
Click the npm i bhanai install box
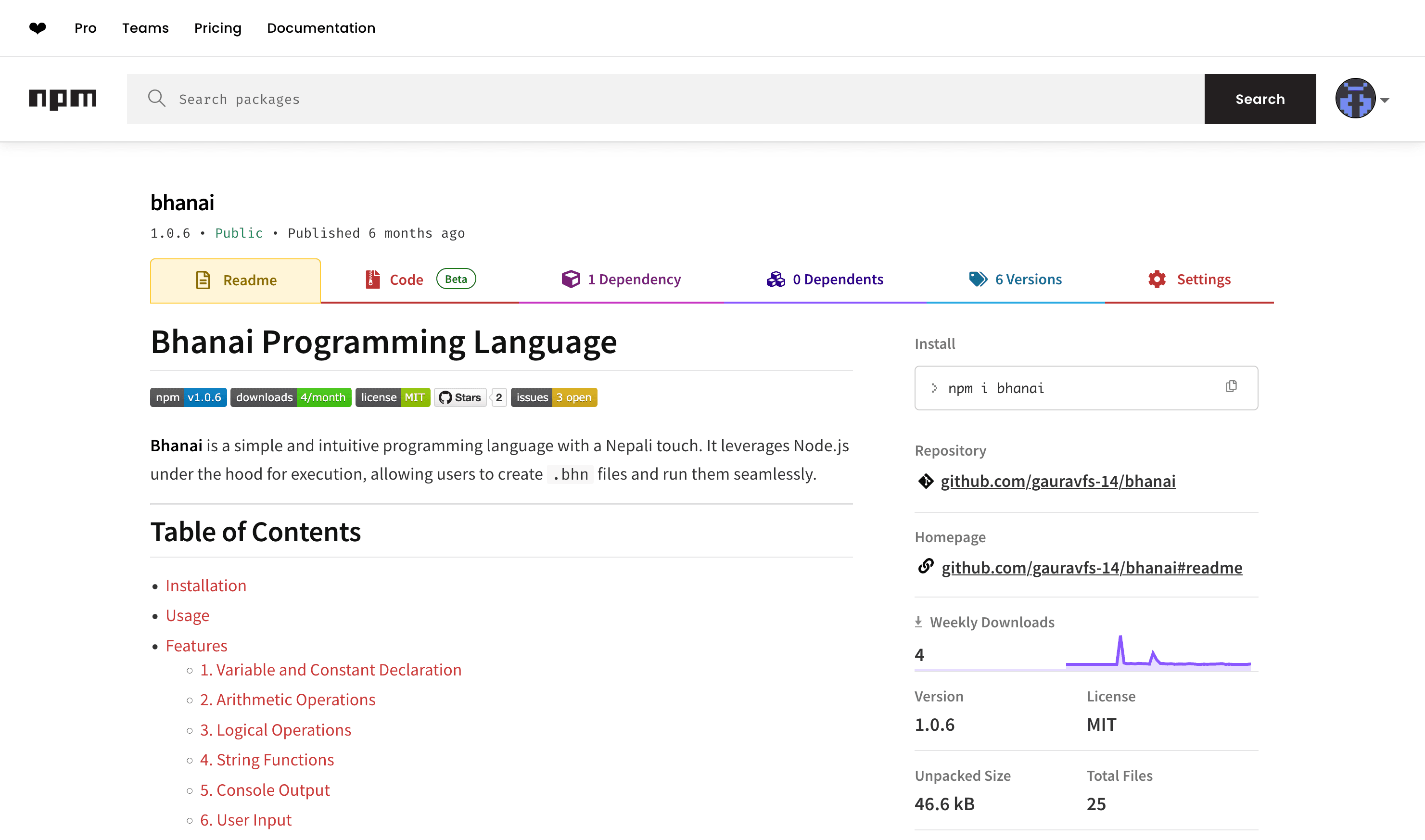coord(1086,388)
